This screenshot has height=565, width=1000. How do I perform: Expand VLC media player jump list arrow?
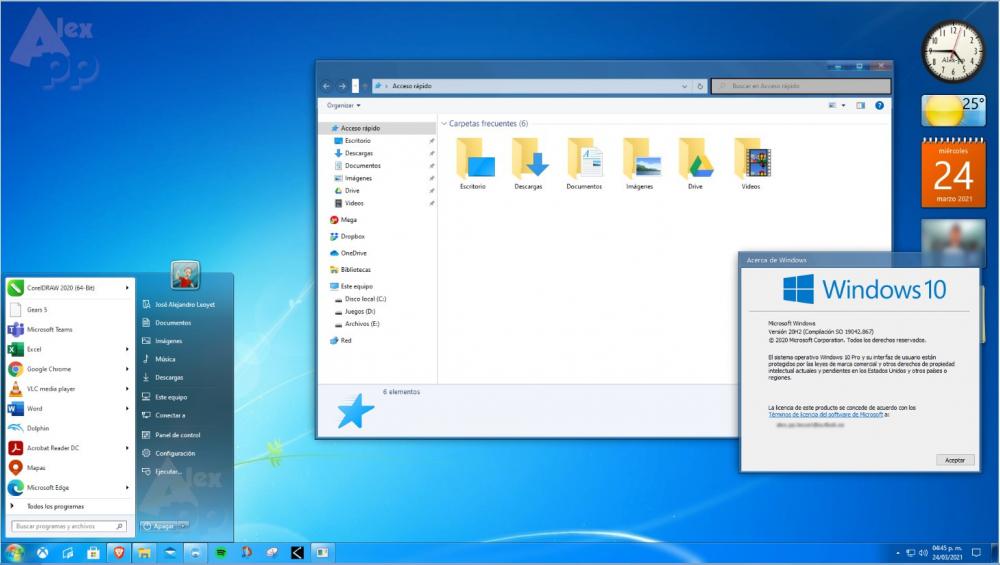[127, 389]
